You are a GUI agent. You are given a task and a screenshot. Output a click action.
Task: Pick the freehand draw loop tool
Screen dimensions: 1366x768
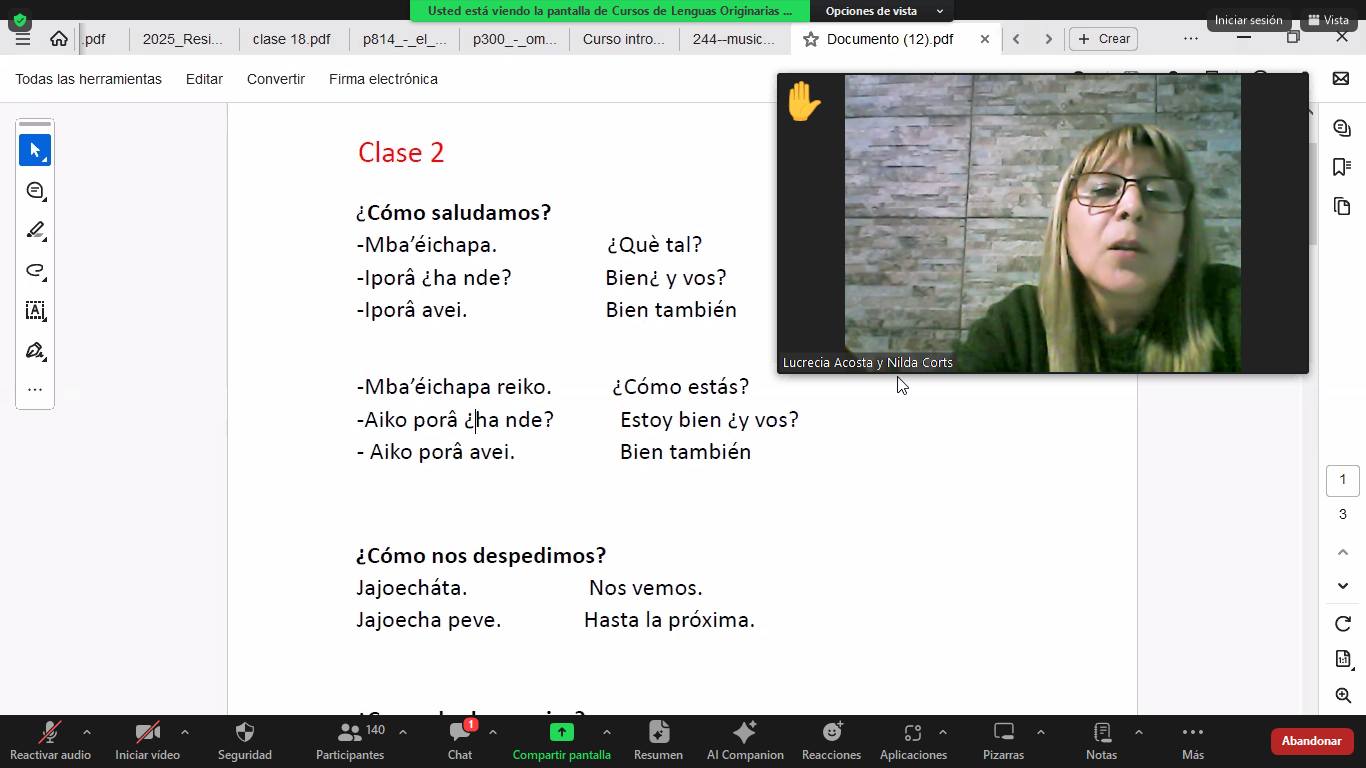(35, 270)
